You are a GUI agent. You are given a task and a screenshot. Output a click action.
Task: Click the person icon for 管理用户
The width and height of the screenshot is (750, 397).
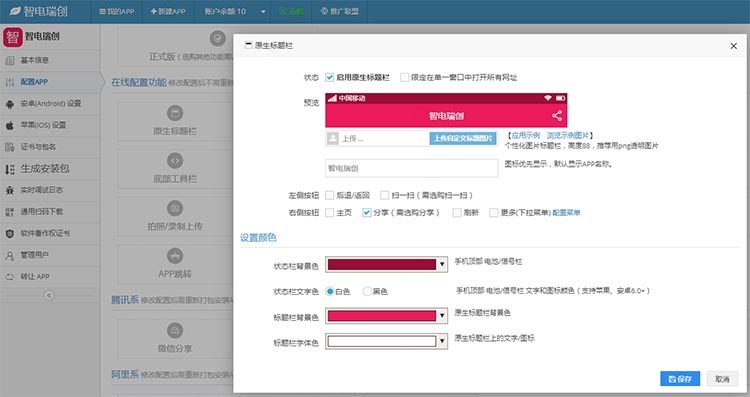click(x=10, y=255)
